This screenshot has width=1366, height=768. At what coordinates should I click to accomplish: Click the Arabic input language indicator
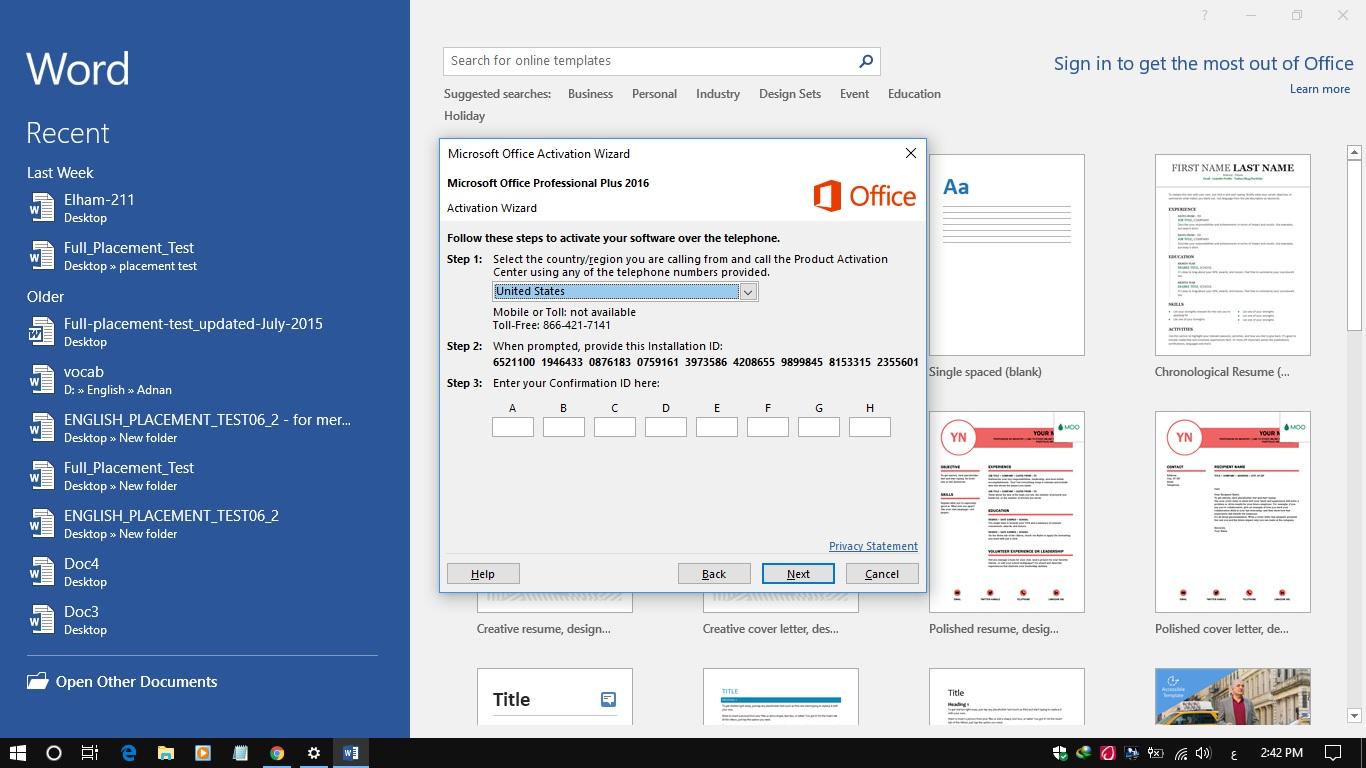[1235, 753]
